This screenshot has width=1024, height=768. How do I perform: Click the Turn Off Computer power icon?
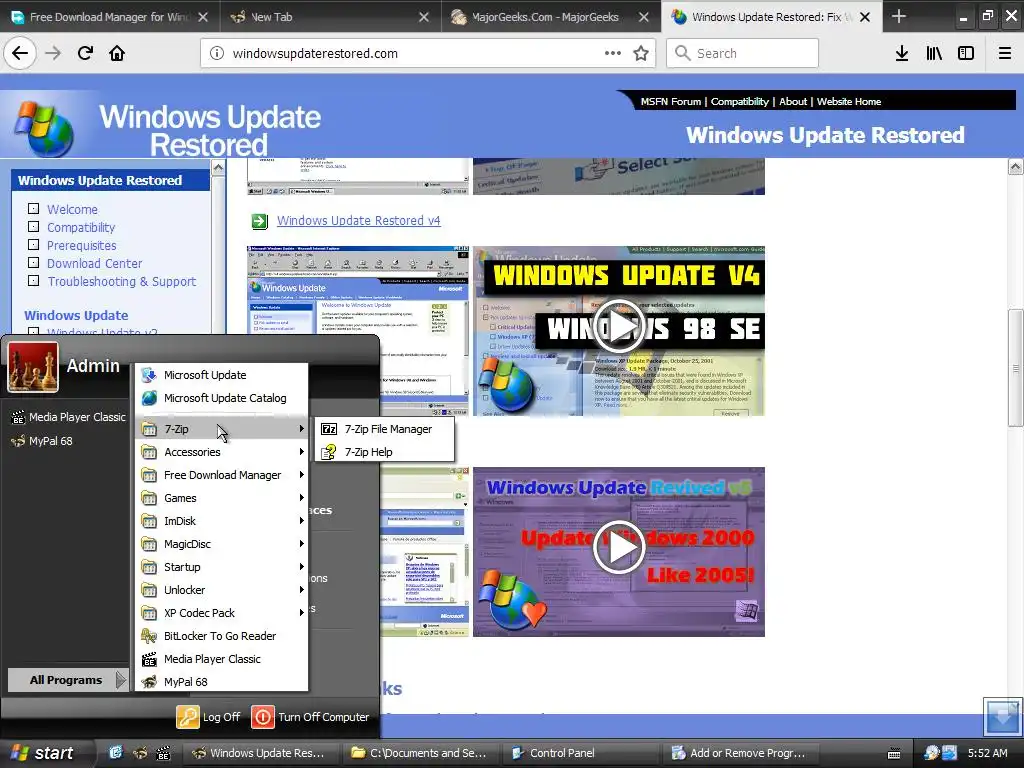point(263,716)
